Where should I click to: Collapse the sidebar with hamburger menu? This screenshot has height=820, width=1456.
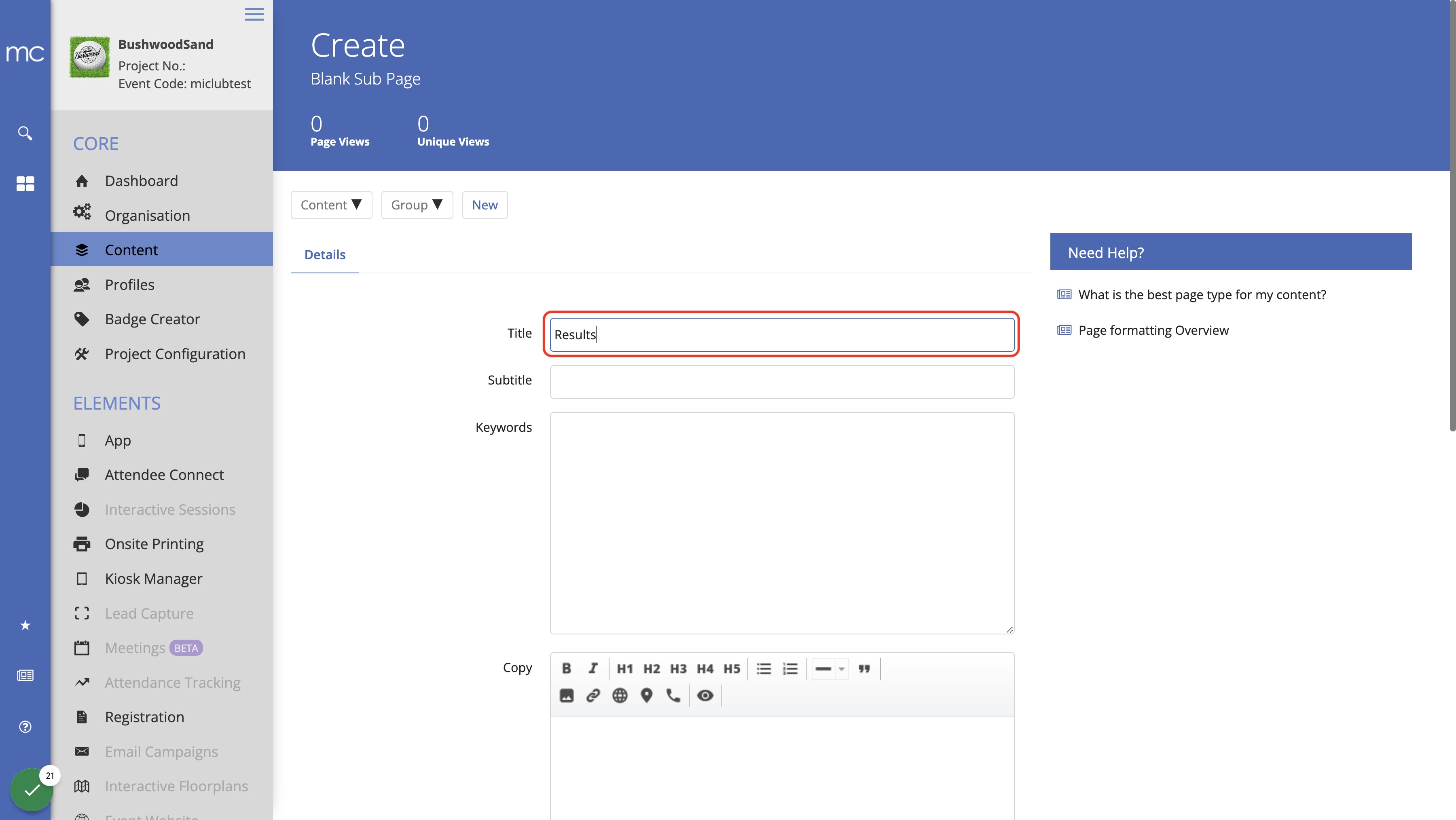click(x=254, y=14)
